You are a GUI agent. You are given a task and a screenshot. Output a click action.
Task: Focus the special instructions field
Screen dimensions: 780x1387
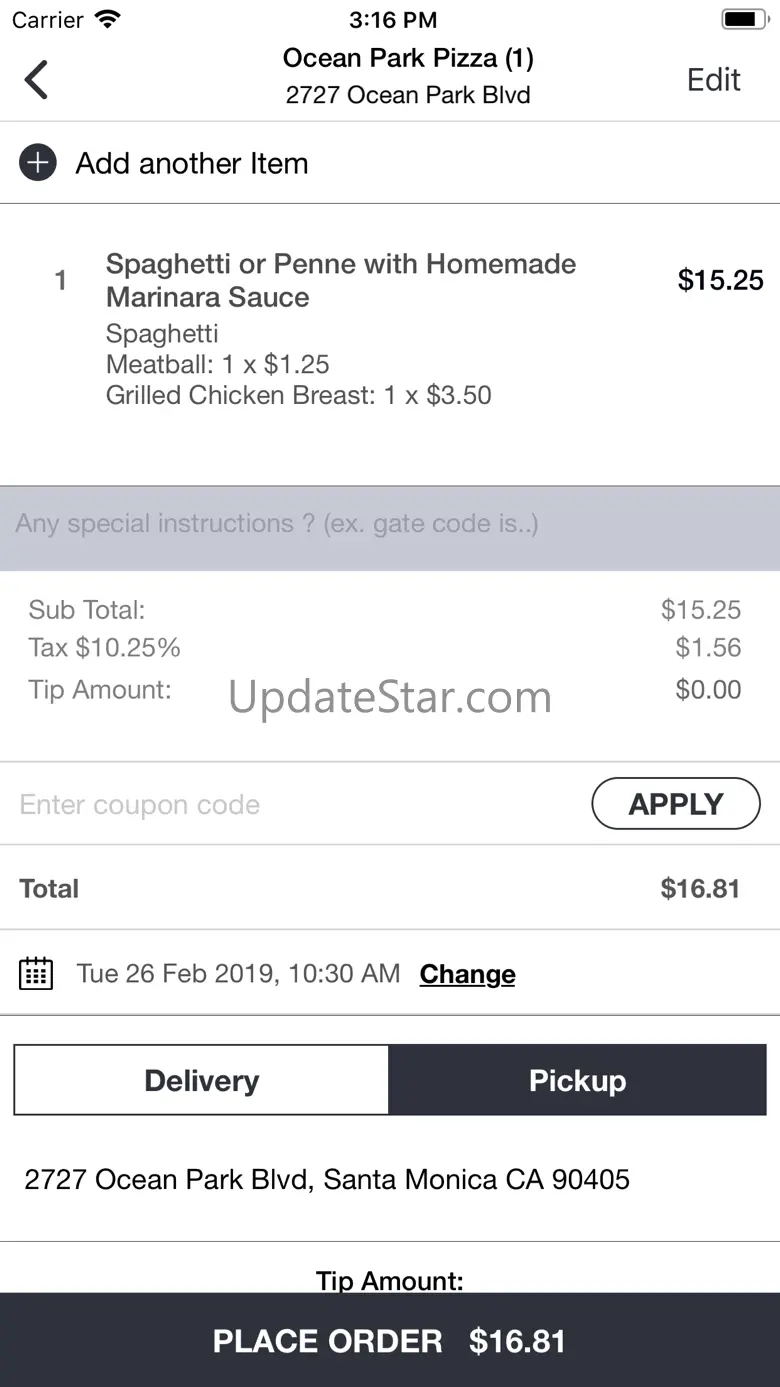[390, 524]
